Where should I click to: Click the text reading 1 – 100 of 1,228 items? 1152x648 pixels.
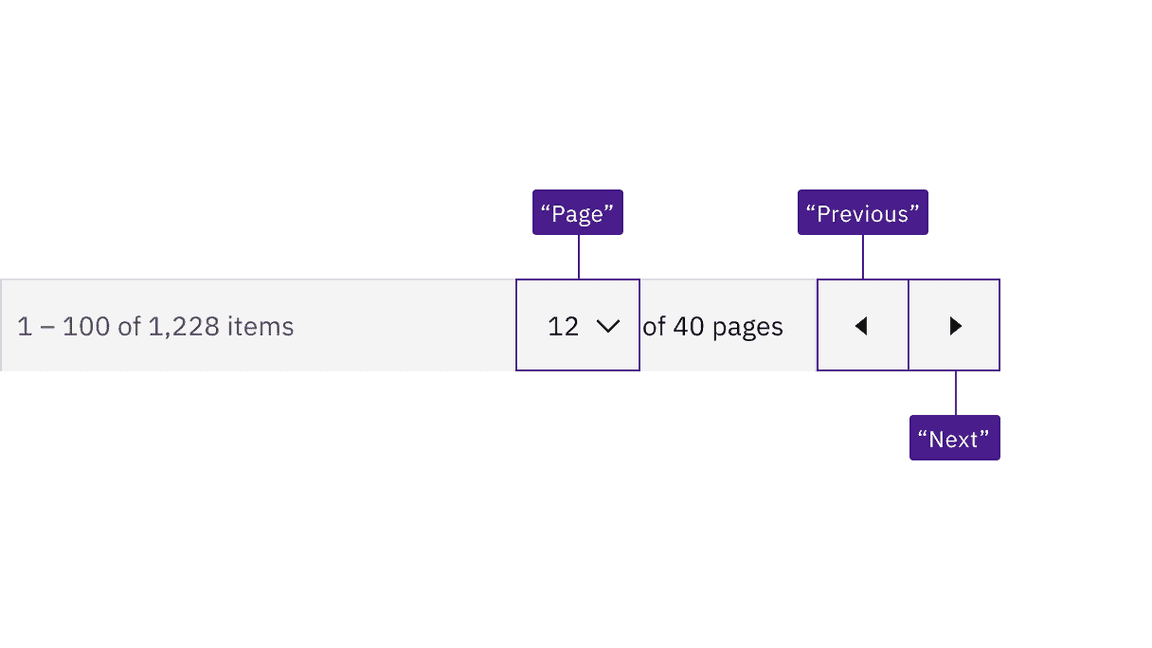155,325
